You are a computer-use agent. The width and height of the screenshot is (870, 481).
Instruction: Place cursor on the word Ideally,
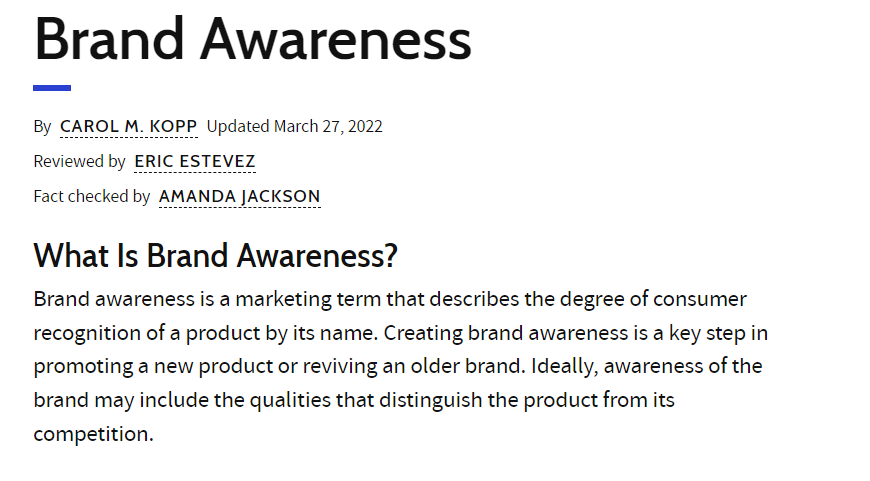point(564,367)
